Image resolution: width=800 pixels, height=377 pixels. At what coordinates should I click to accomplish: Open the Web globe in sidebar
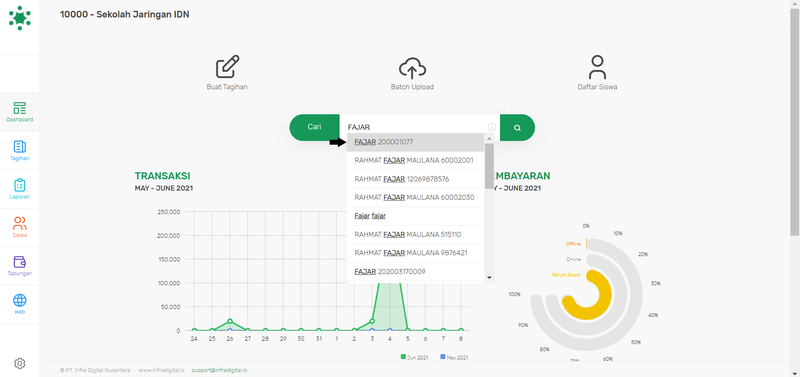point(20,304)
